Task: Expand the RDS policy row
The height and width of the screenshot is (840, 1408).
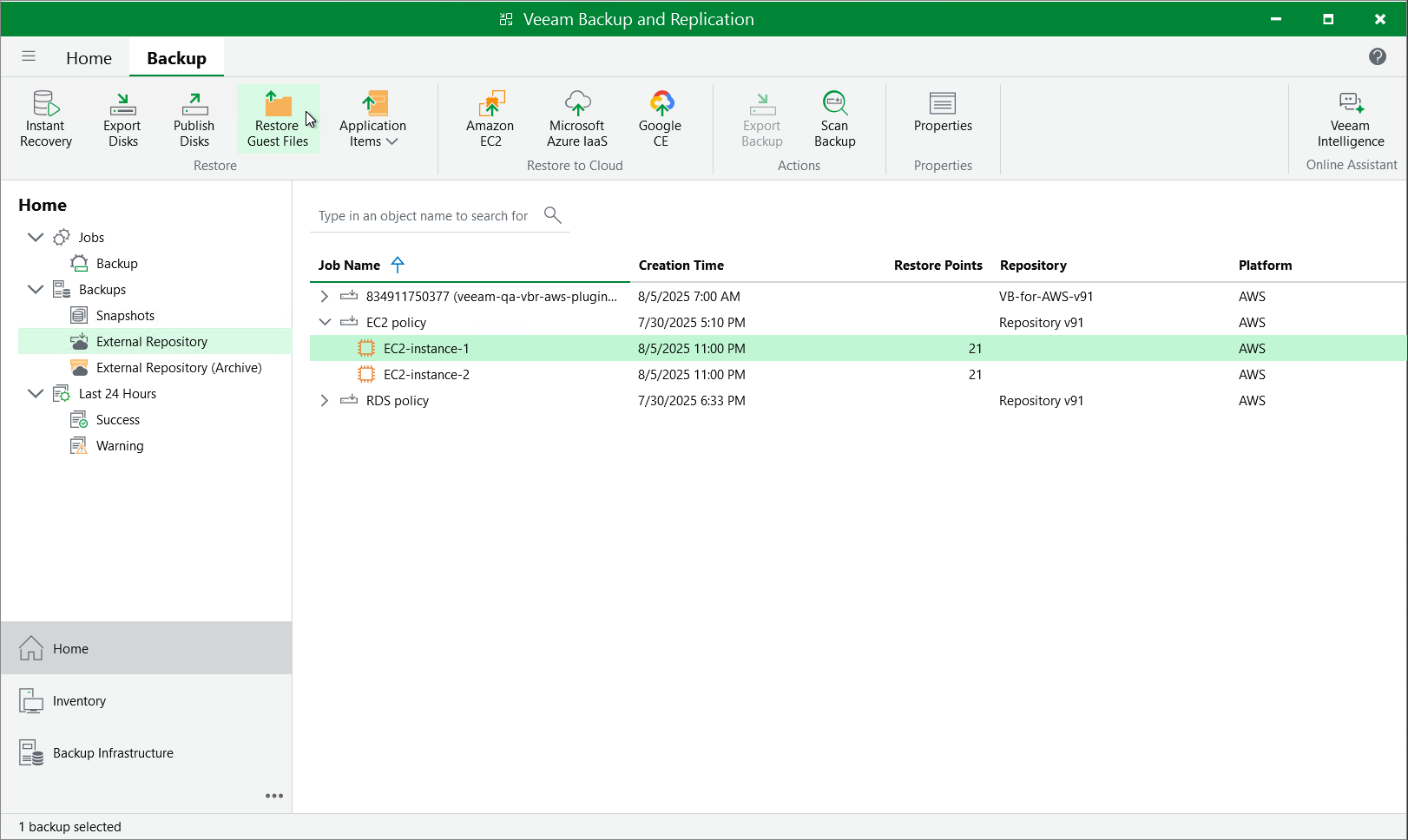Action: tap(325, 400)
